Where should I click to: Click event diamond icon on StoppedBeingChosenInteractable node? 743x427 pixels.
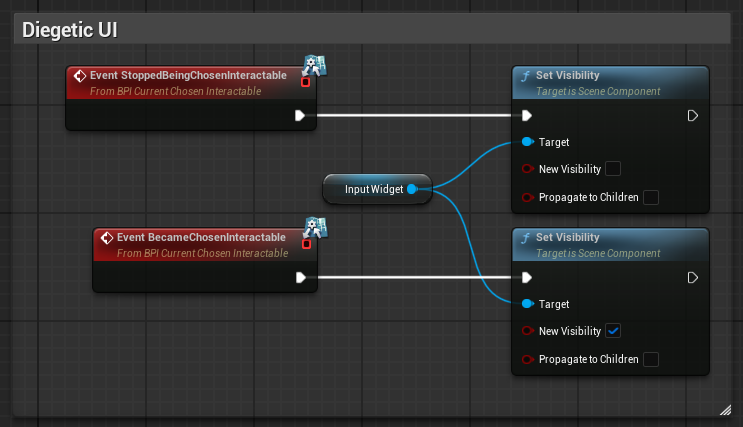tap(80, 75)
